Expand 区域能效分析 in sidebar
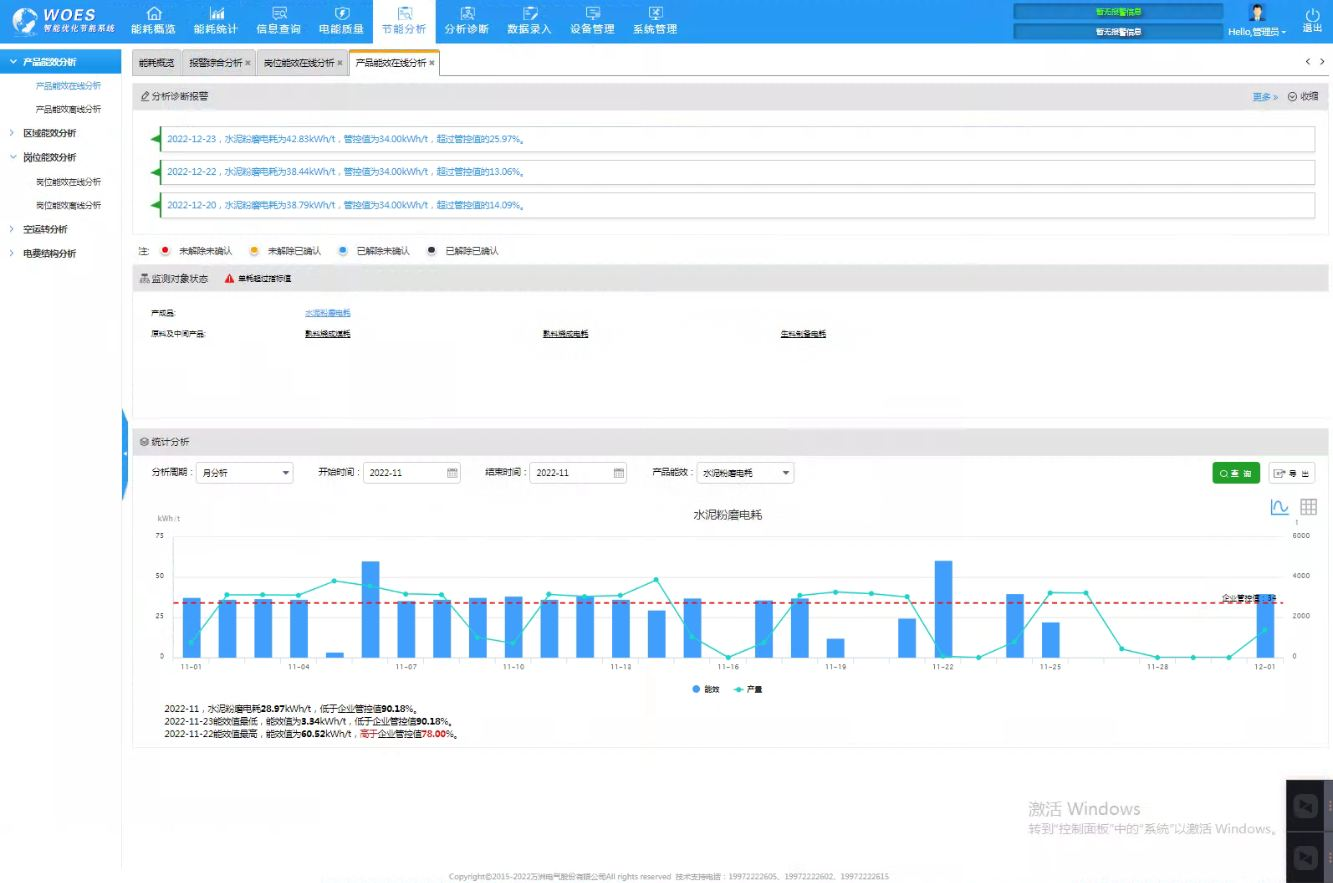The height and width of the screenshot is (883, 1333). tap(49, 133)
